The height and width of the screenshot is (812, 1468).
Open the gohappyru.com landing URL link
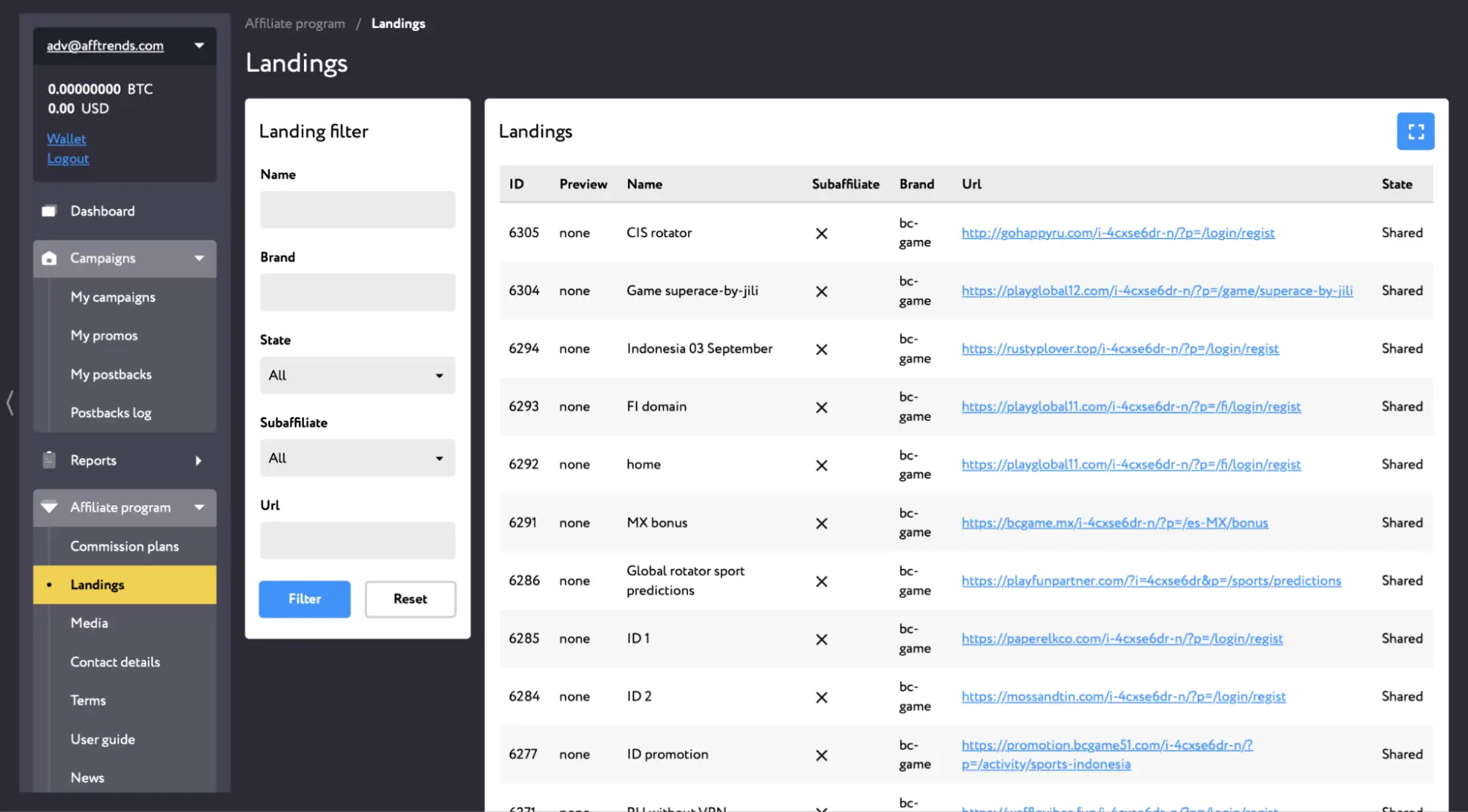pos(1118,233)
